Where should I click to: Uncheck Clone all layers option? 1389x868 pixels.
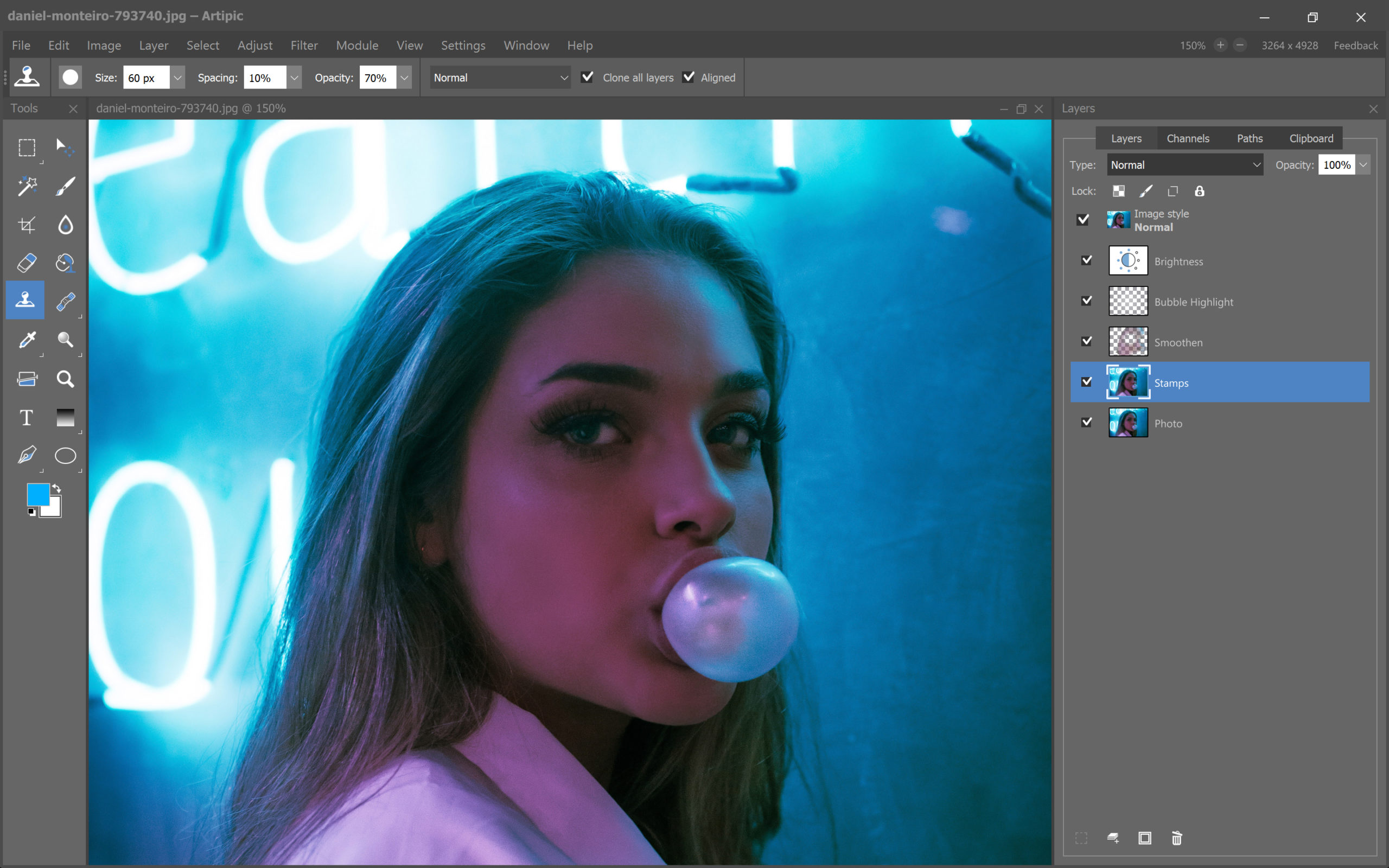coord(587,77)
